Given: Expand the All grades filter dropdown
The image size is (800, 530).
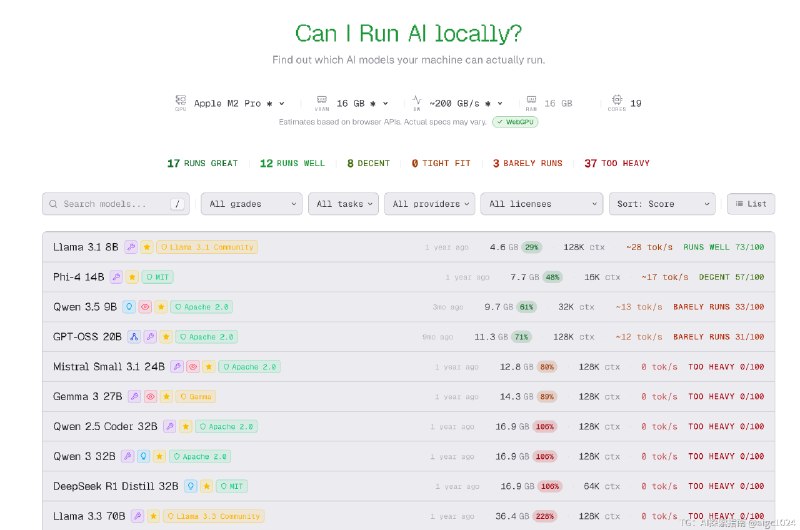Looking at the screenshot, I should [x=252, y=204].
